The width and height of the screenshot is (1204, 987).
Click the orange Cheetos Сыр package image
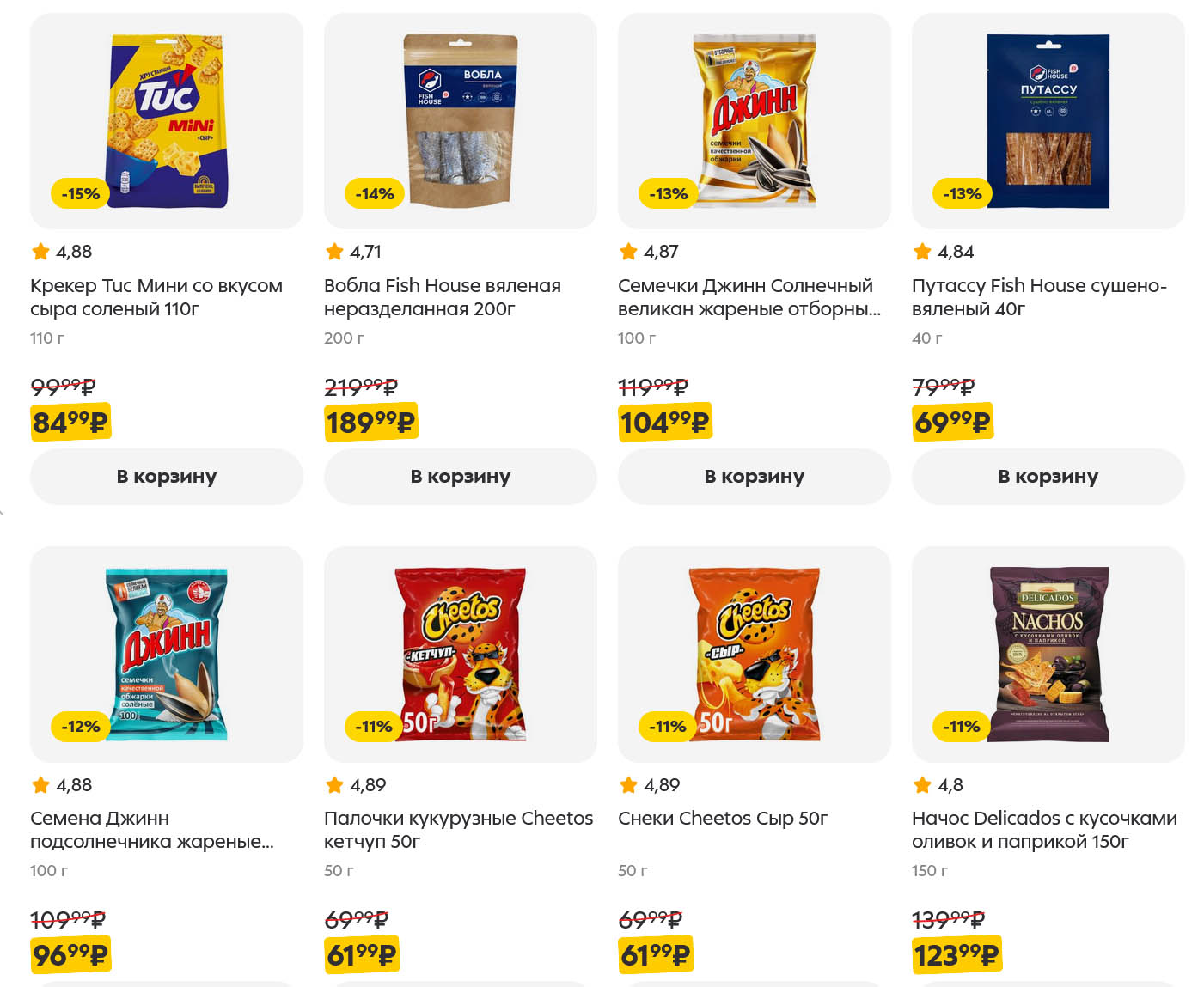[x=755, y=654]
